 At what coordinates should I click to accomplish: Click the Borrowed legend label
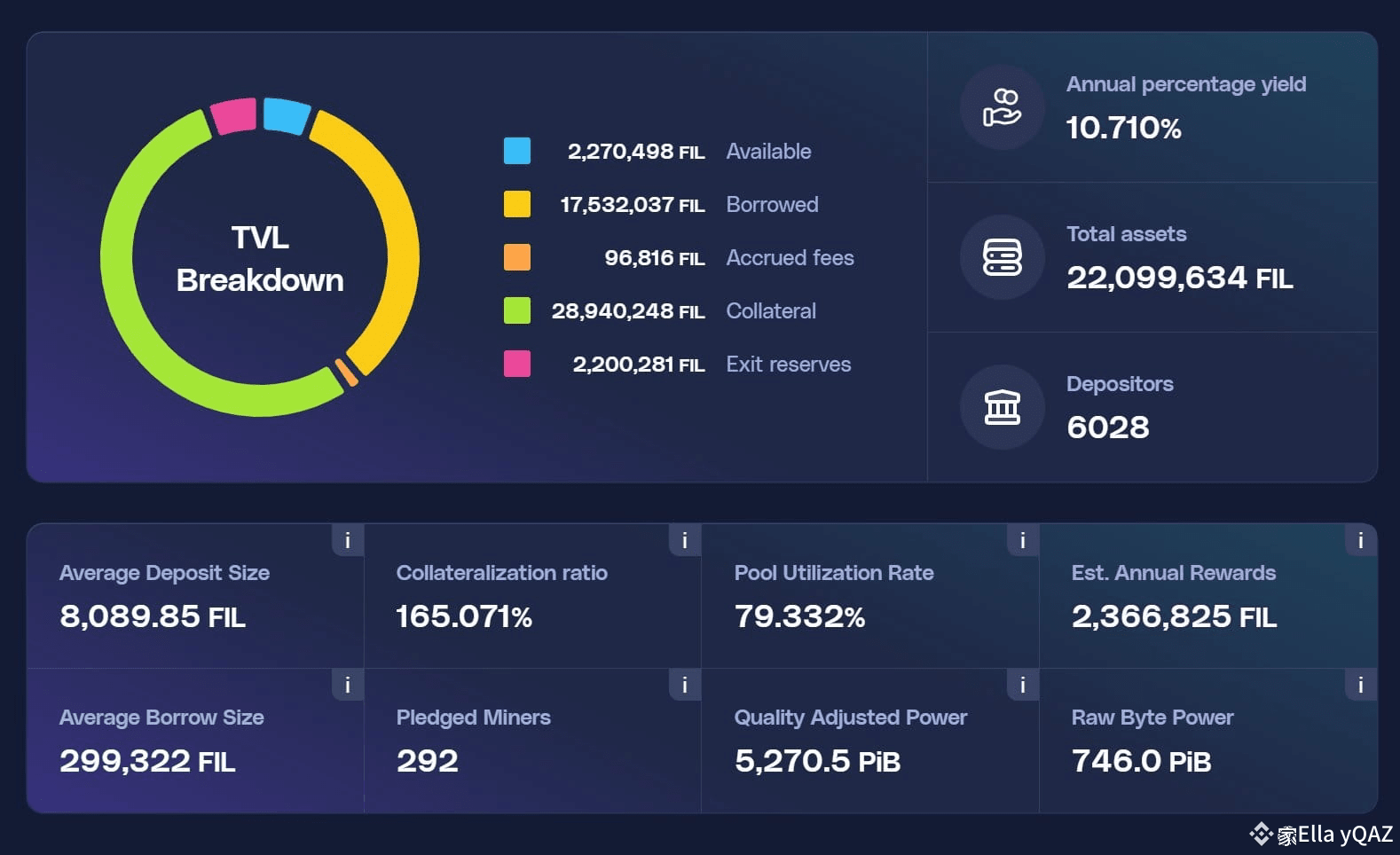772,205
